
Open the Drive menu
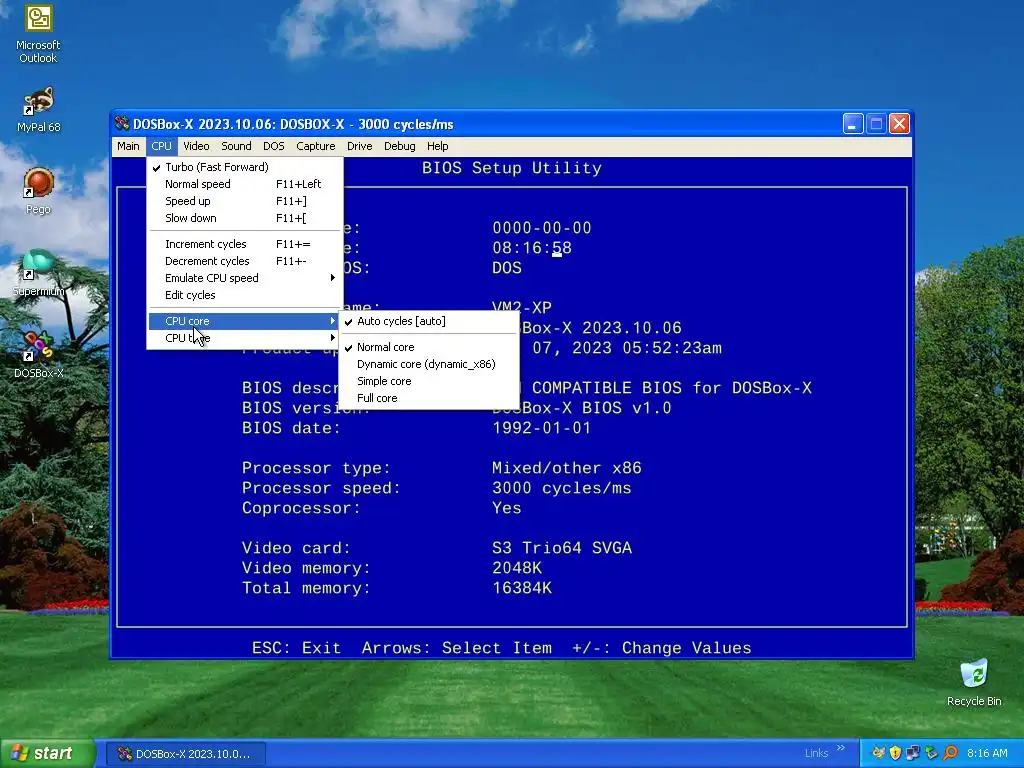pyautogui.click(x=359, y=146)
